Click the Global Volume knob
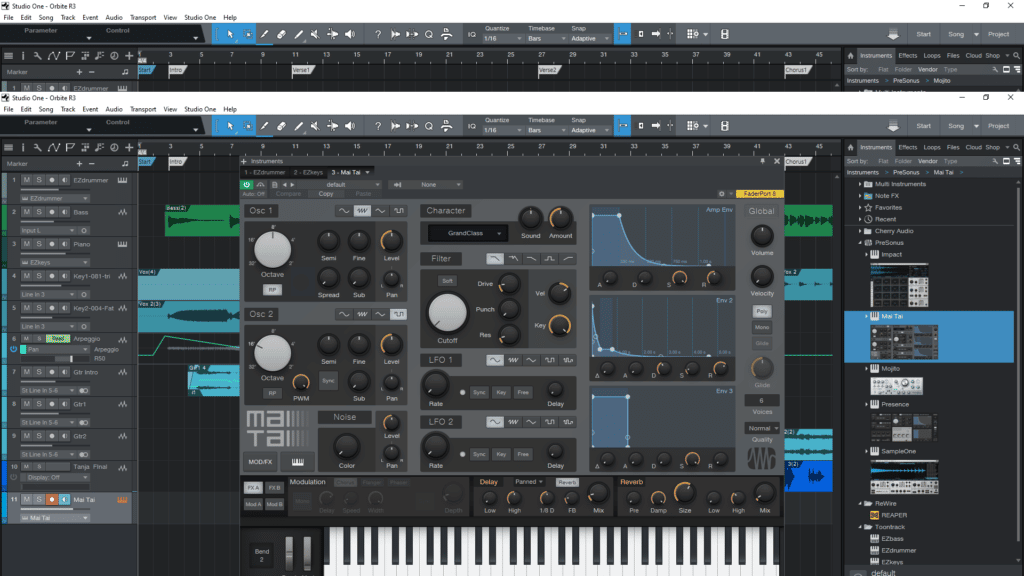The image size is (1024, 576). [761, 236]
